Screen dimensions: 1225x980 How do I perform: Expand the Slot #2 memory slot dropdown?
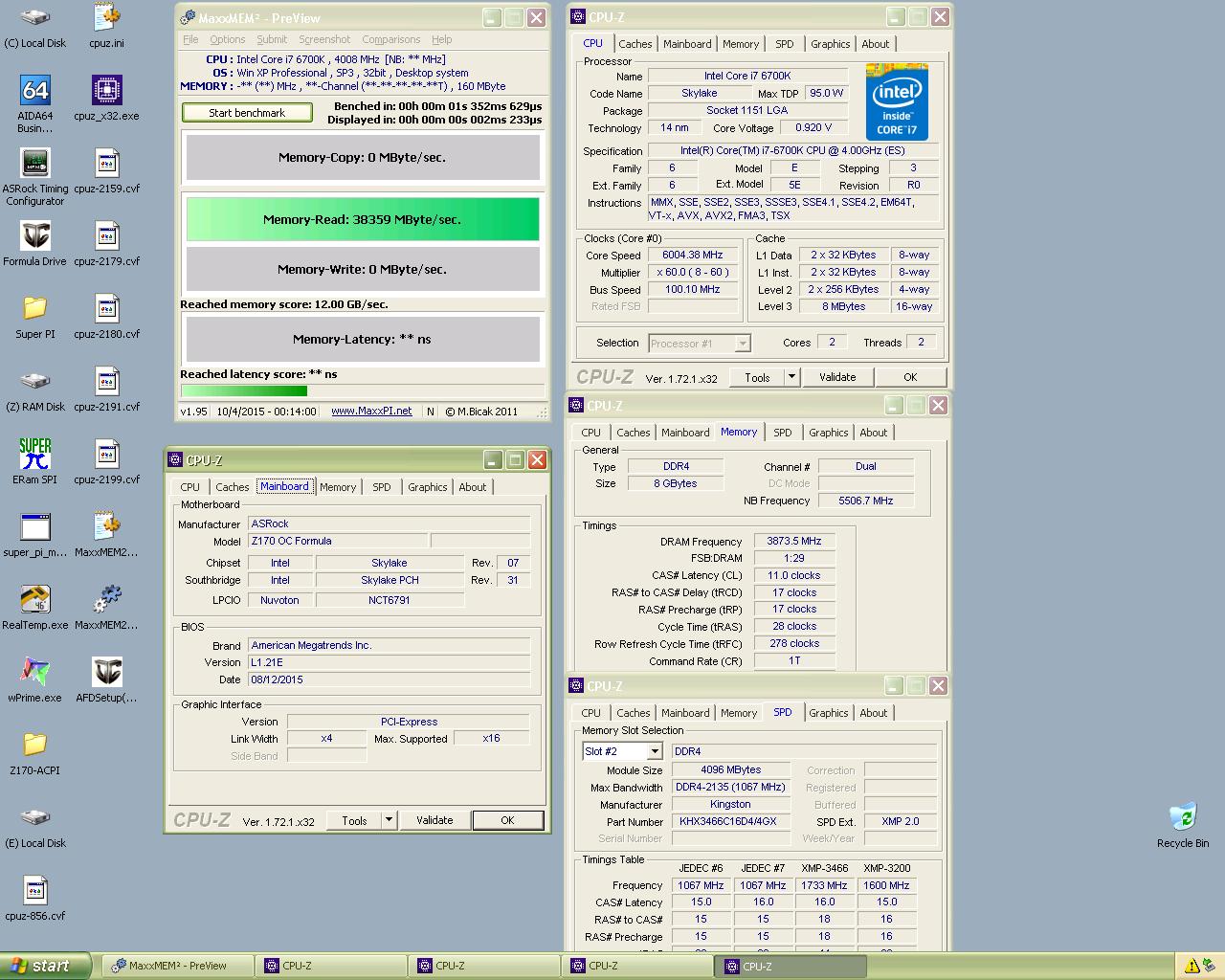[655, 752]
